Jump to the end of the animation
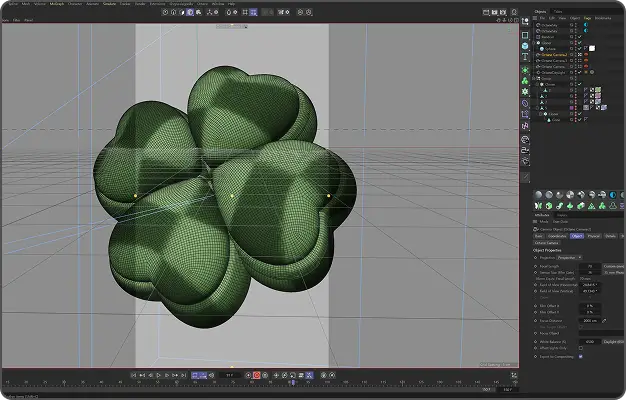Image resolution: width=626 pixels, height=400 pixels. point(183,375)
